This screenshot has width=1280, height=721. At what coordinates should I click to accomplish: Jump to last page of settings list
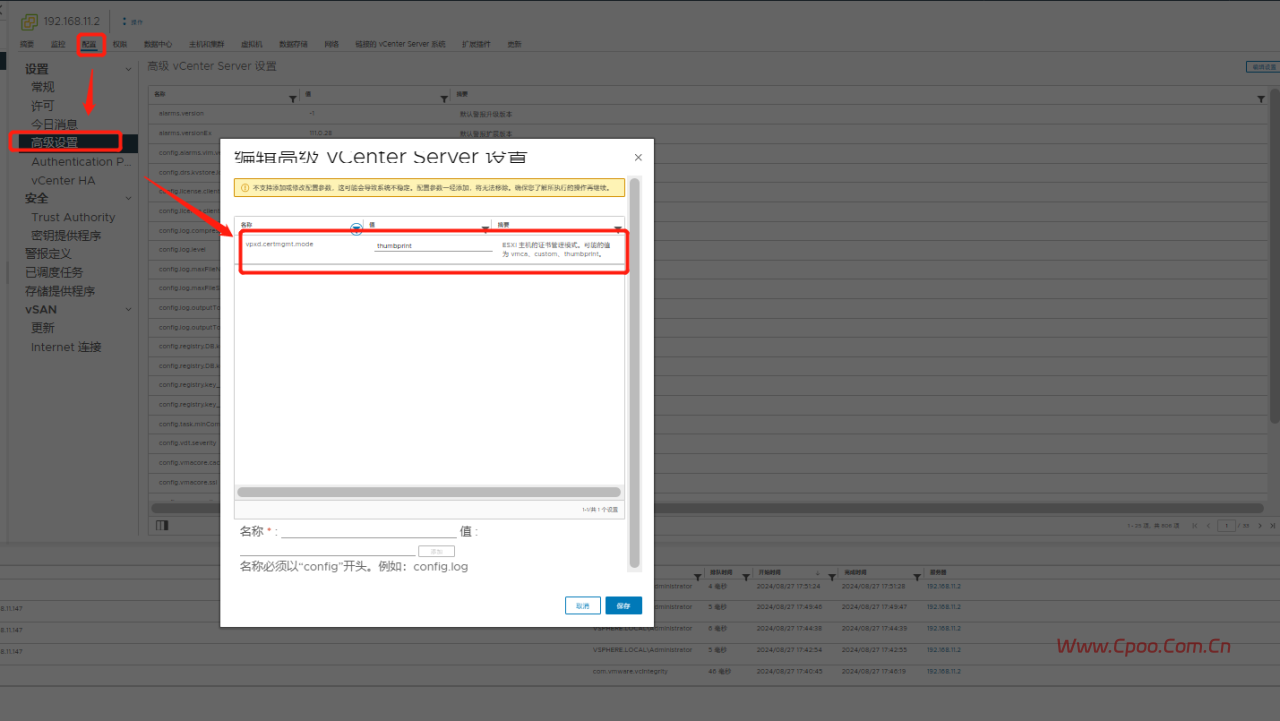coord(1273,525)
